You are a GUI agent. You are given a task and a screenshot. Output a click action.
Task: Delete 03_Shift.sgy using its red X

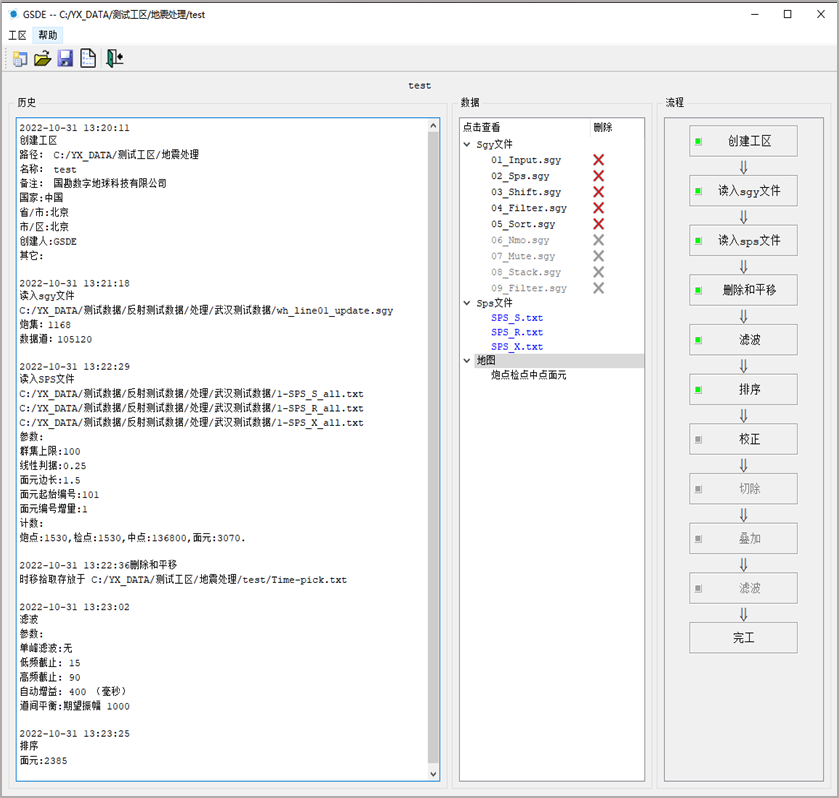pyautogui.click(x=598, y=192)
